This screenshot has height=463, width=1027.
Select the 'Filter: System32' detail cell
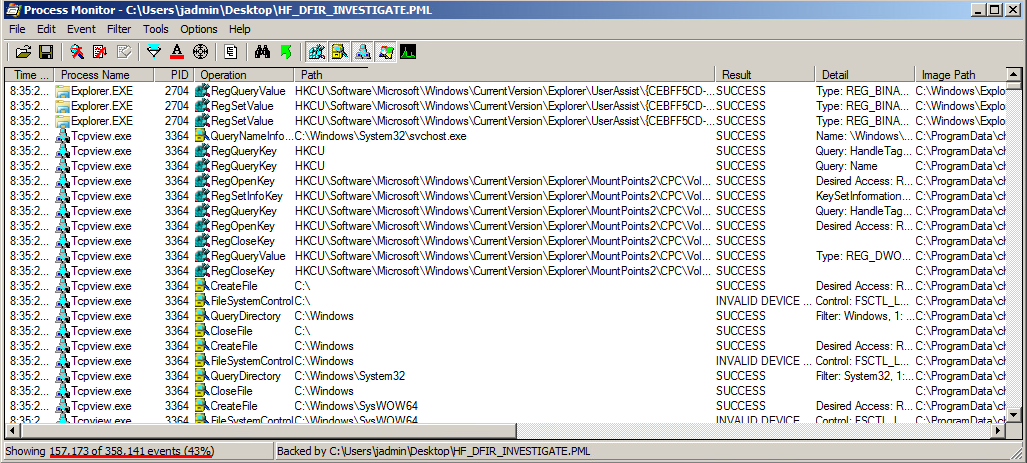pos(863,376)
